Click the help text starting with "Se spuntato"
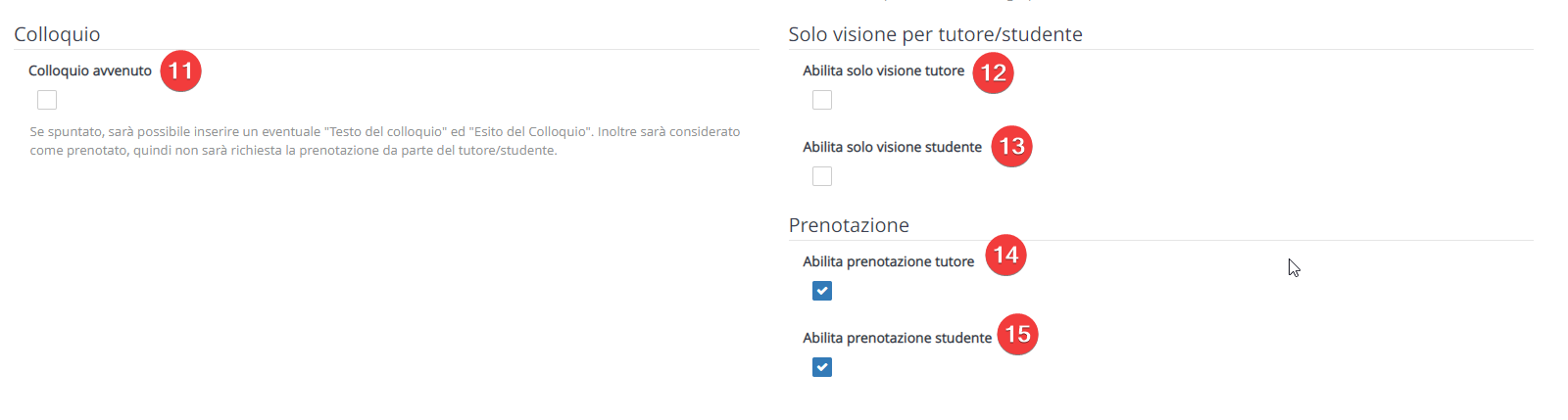Viewport: 1568px width, 420px height. (x=385, y=141)
